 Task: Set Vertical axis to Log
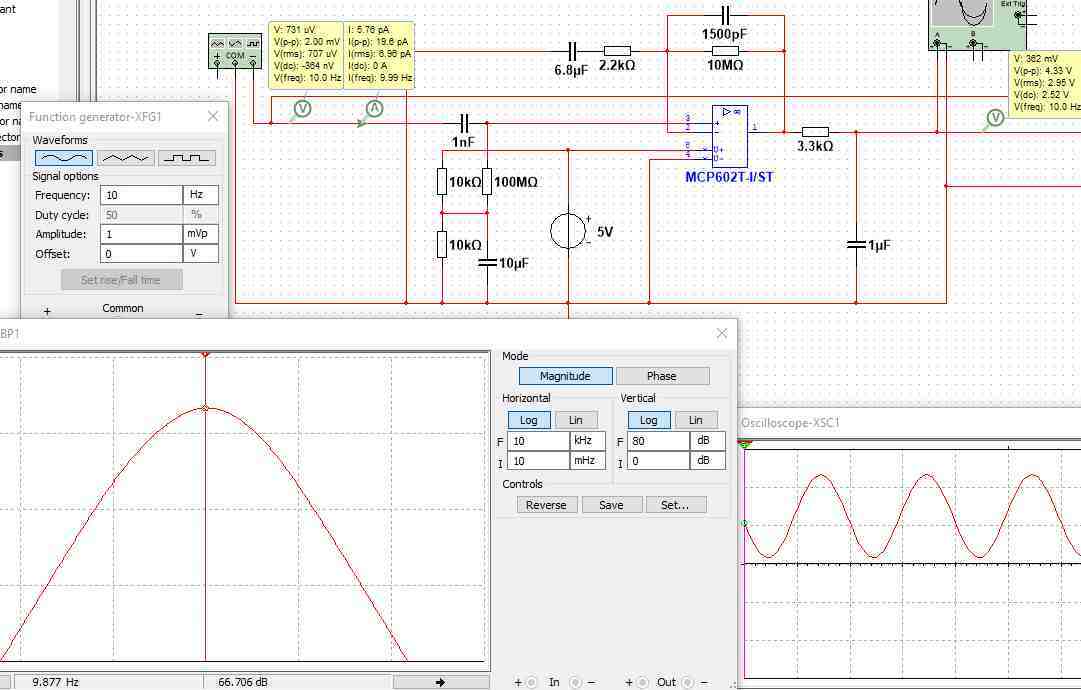pos(649,420)
